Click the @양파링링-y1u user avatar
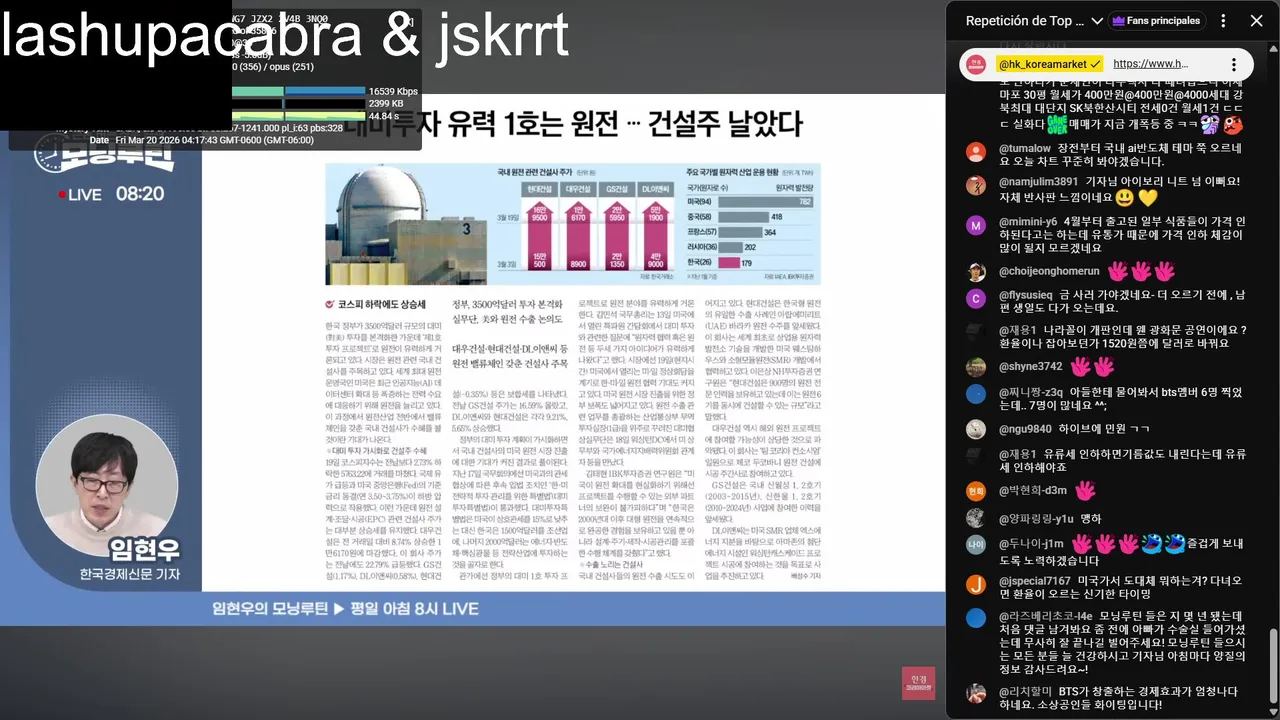The height and width of the screenshot is (720, 1280). pyautogui.click(x=976, y=518)
